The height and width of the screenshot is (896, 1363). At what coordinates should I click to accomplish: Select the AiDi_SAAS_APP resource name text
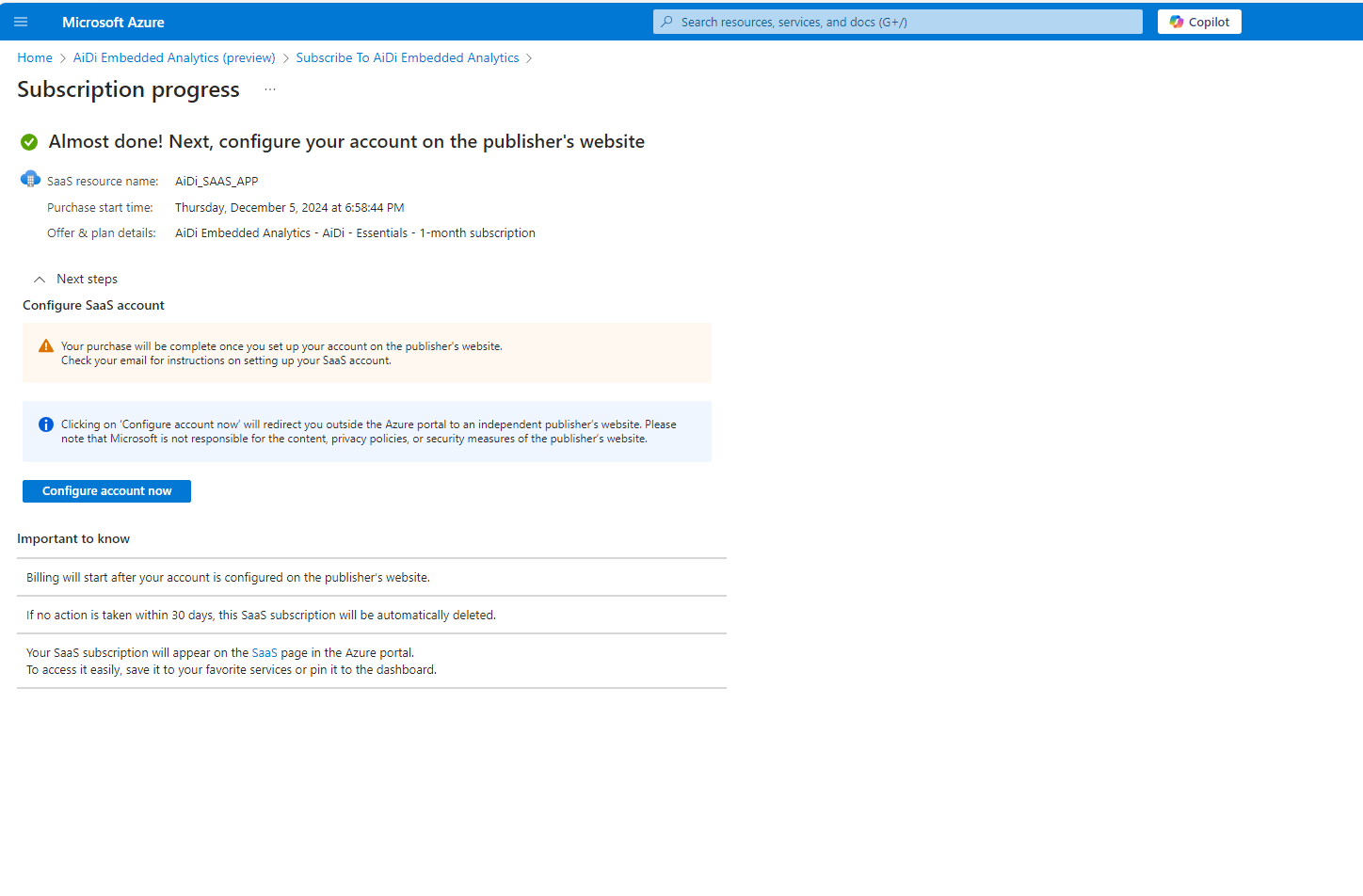(x=216, y=181)
